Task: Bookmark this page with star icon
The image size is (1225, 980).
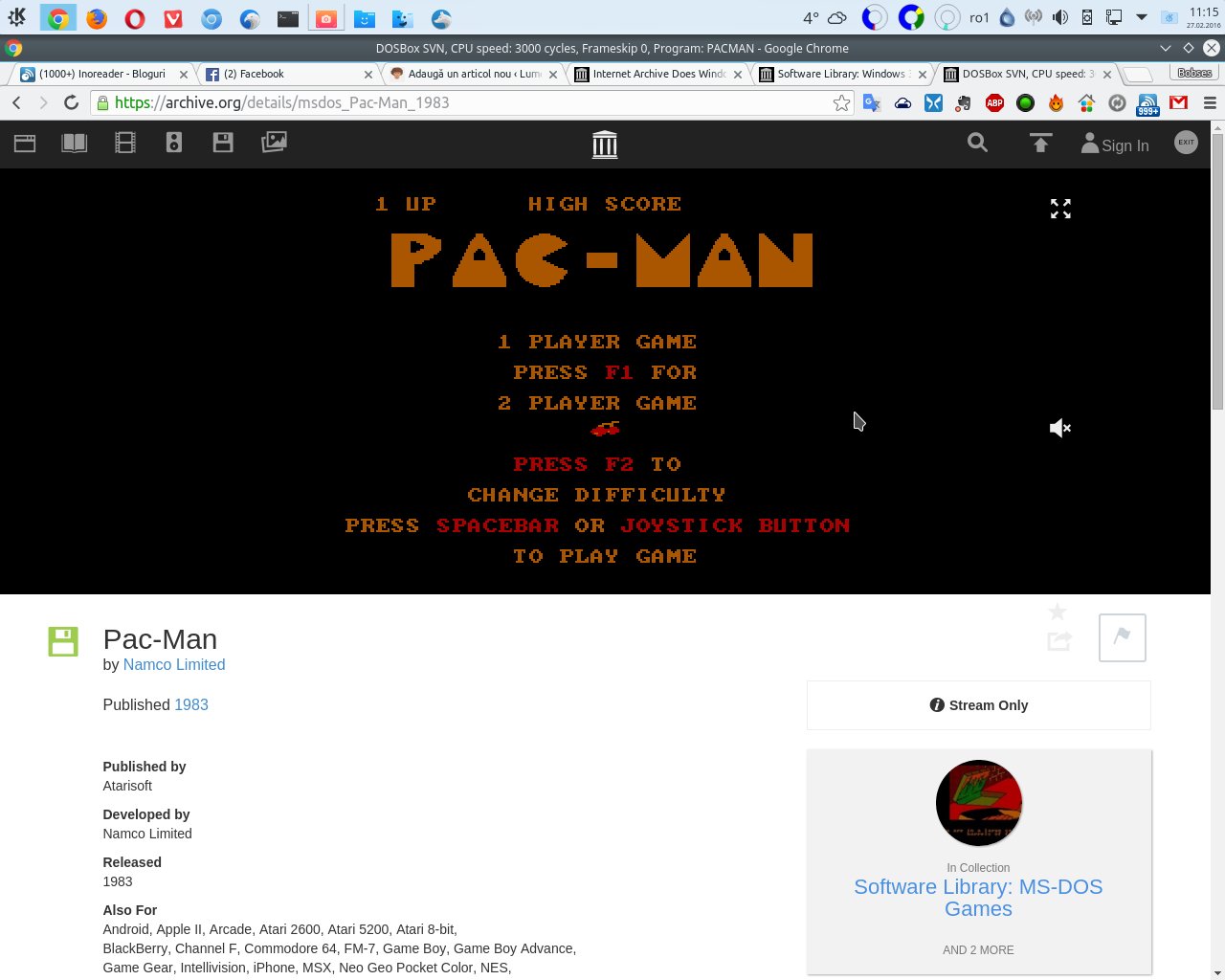Action: 841,103
